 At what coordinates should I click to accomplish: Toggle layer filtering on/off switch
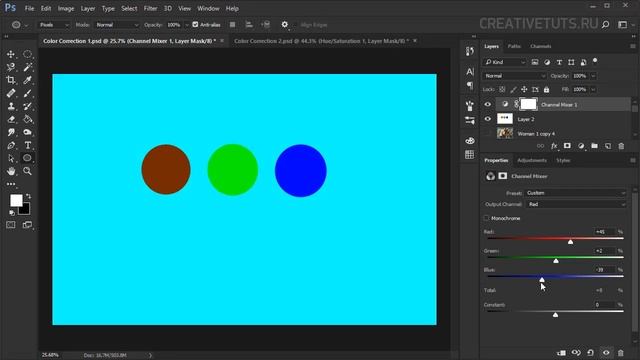coord(595,61)
